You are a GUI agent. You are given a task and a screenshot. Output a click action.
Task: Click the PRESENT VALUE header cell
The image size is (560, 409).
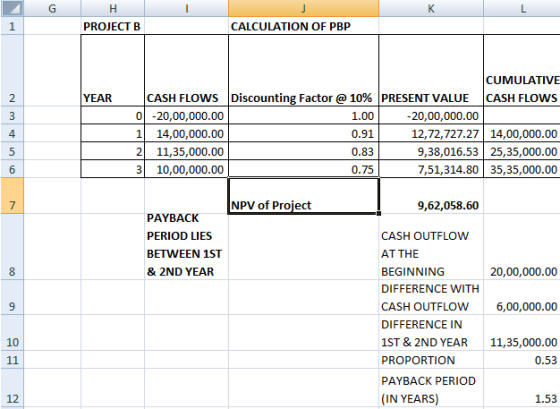click(431, 70)
